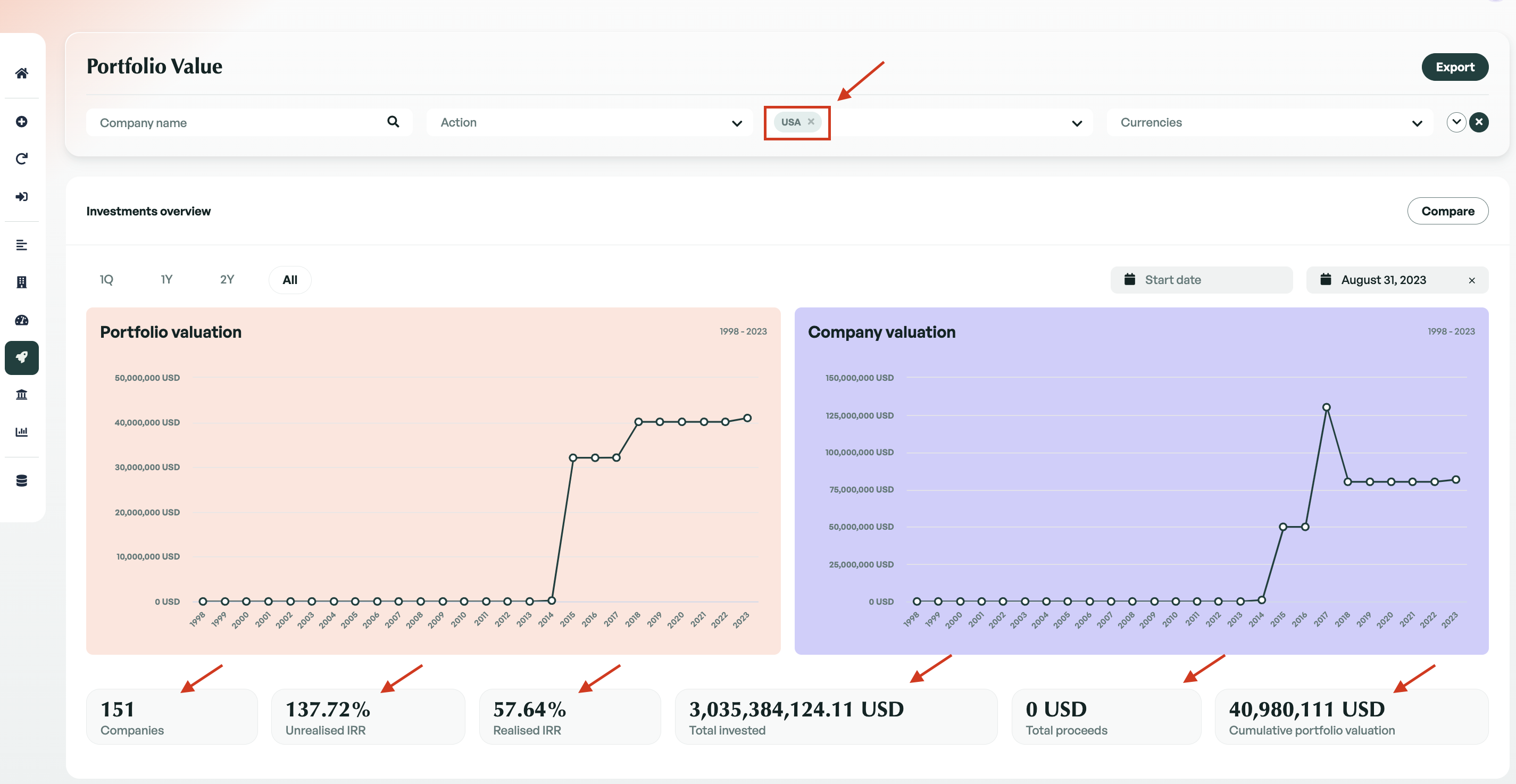Click the 2015 point on Portfolio valuation chart
This screenshot has height=784, width=1516.
[572, 458]
